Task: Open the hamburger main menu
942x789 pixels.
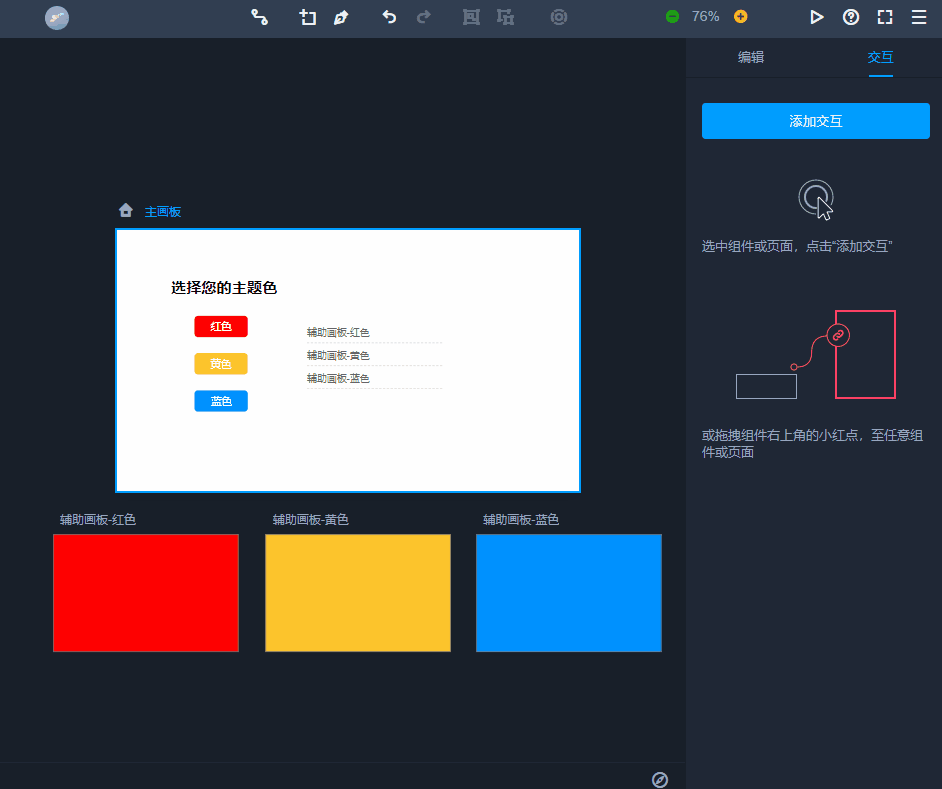Action: (x=918, y=17)
